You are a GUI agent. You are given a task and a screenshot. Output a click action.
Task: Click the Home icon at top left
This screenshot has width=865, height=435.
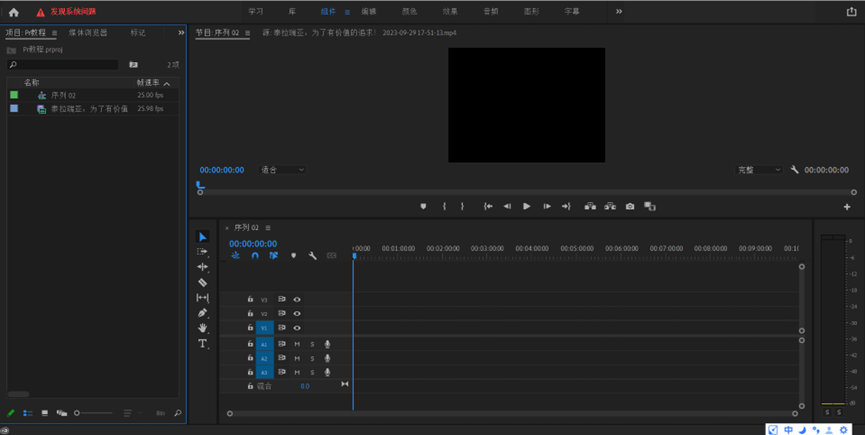click(13, 12)
